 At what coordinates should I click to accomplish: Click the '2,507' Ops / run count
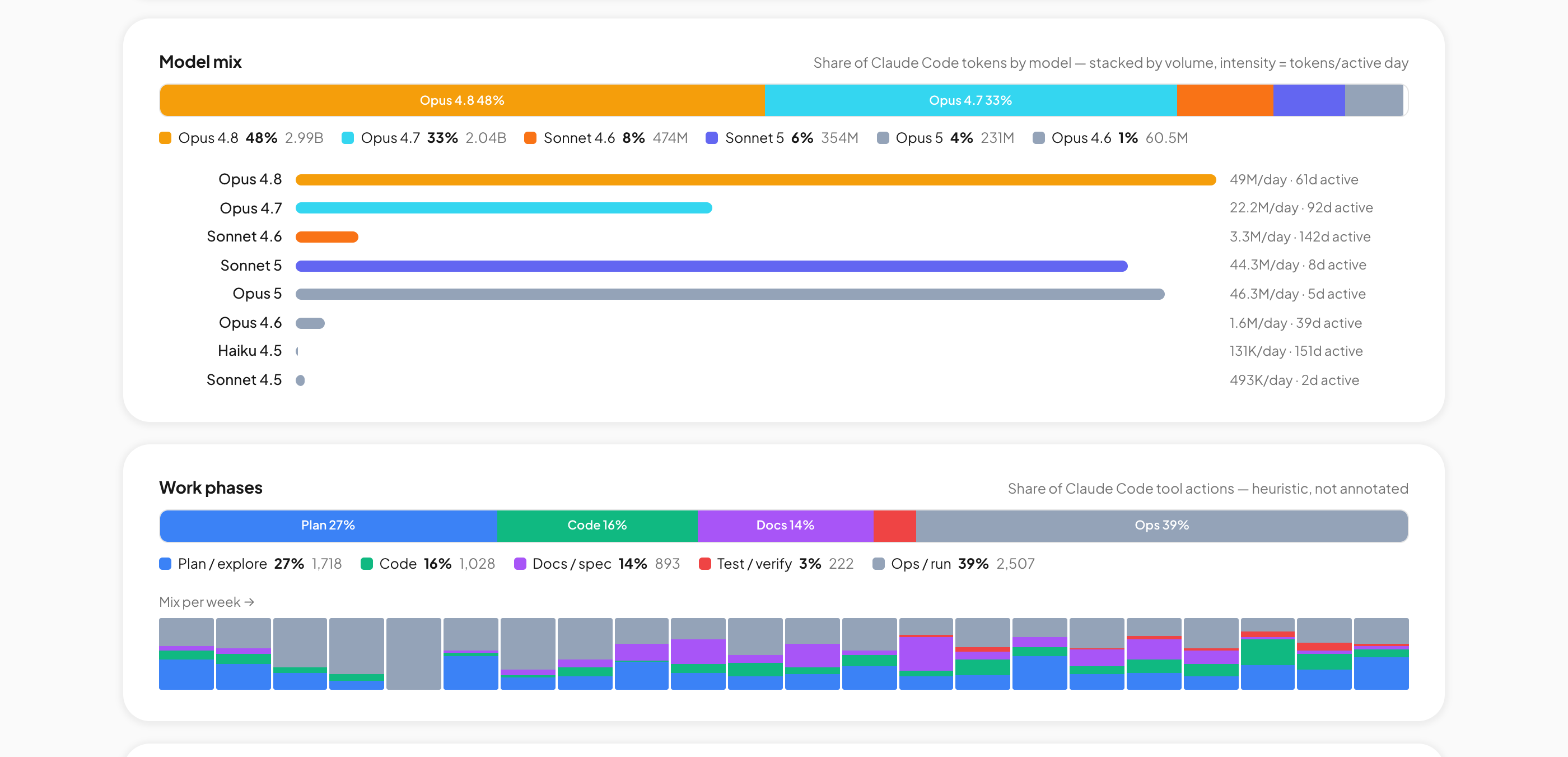click(1015, 564)
